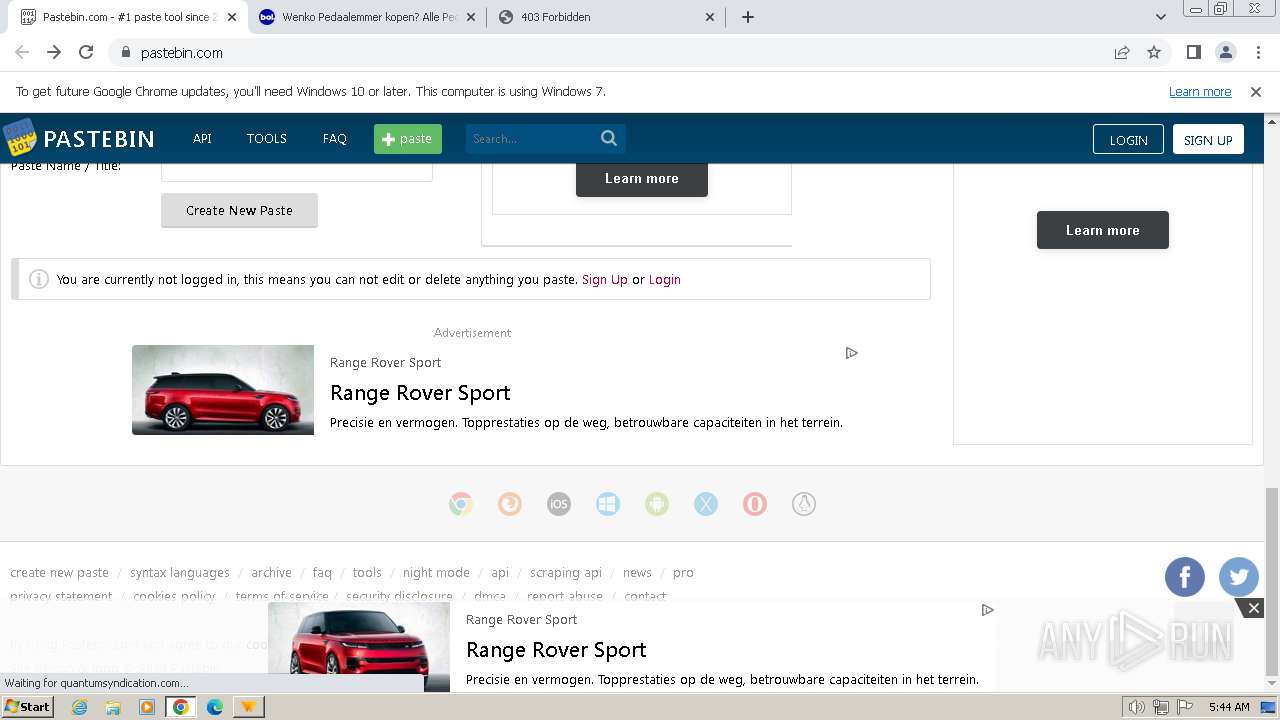
Task: Click the footer create new paste link
Action: [x=59, y=573]
